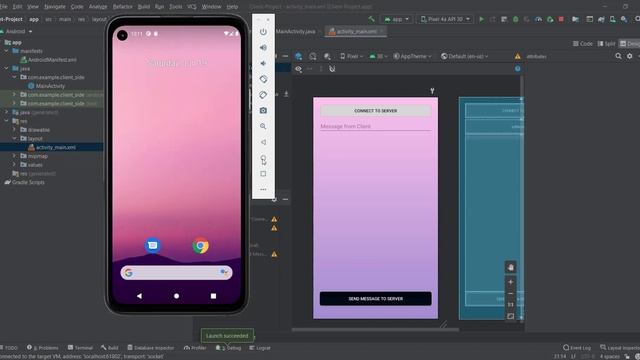Tap the emulator sidebar Overview square icon

point(263,174)
